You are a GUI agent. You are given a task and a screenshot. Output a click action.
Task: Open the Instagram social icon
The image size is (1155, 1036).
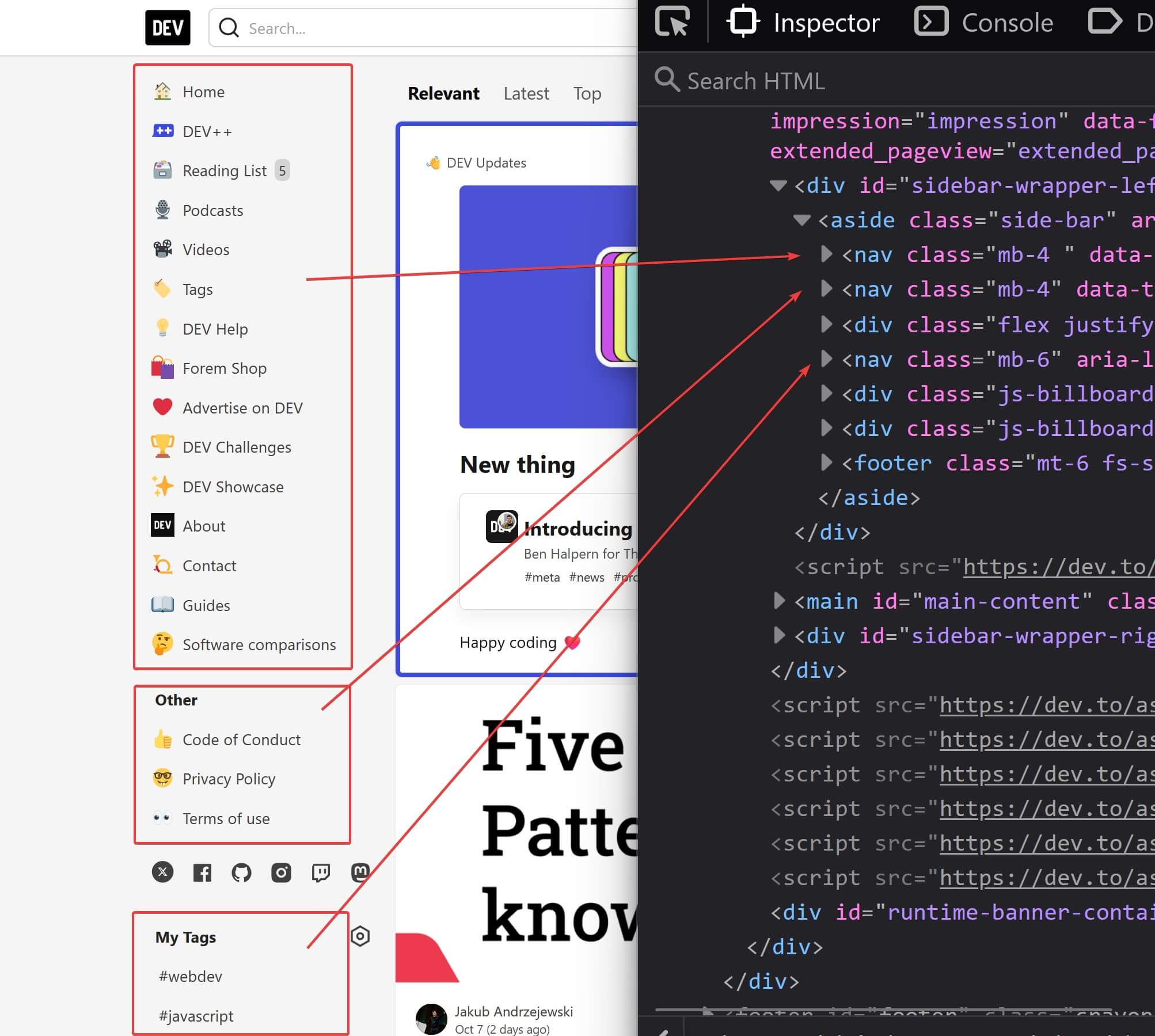point(281,872)
